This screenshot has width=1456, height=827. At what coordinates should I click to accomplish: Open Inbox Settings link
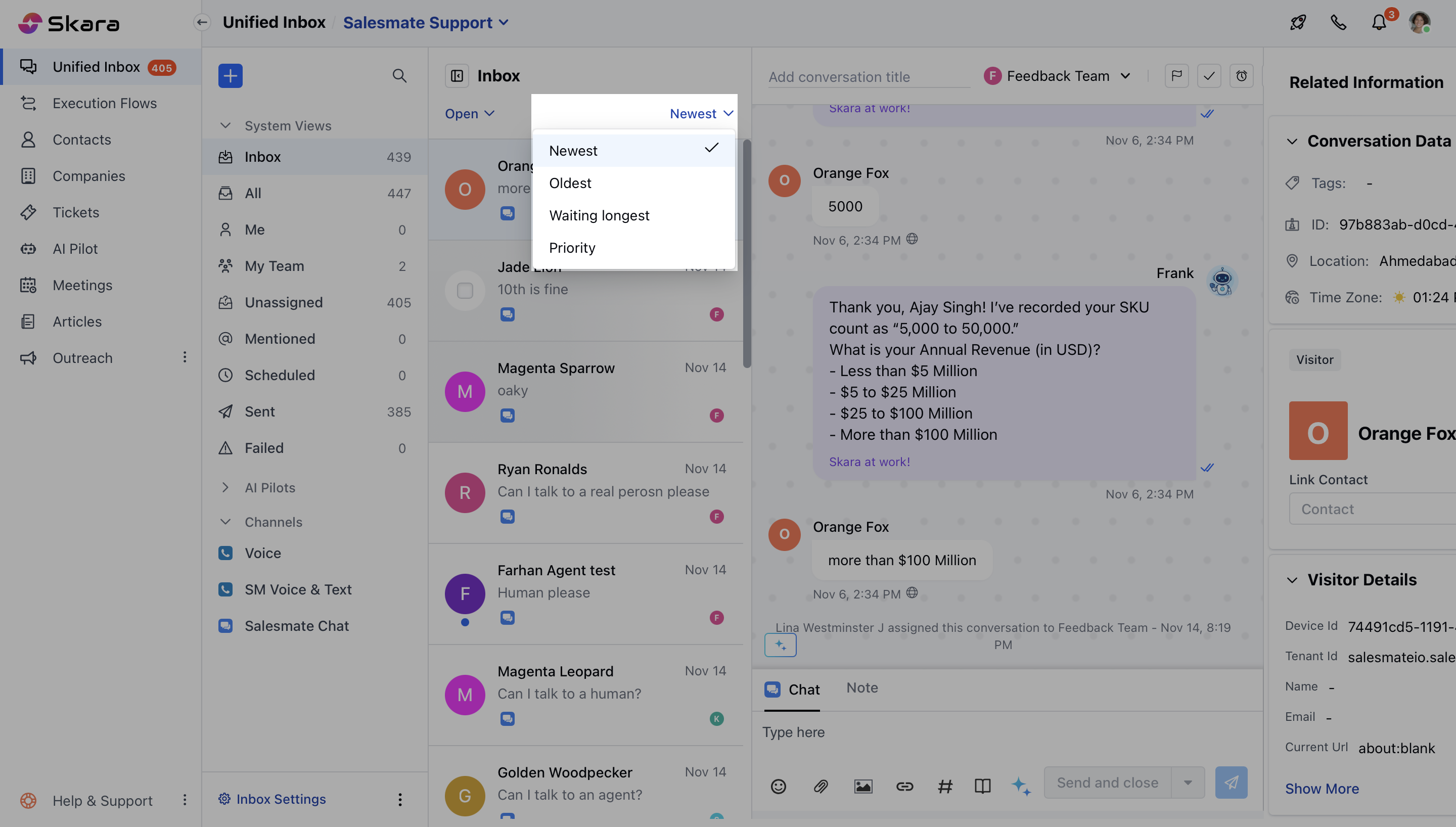[x=281, y=799]
